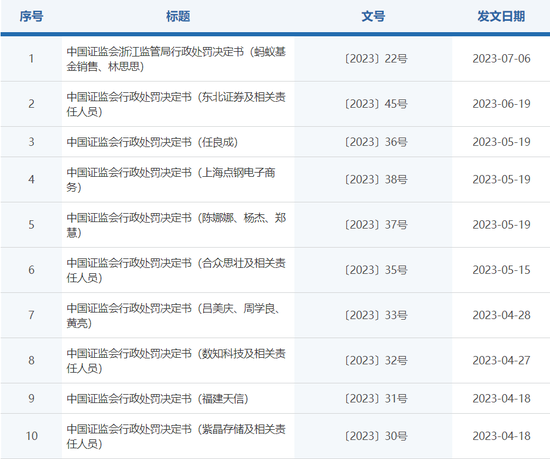Click the date 2023-04-28
The image size is (550, 459).
click(x=501, y=315)
